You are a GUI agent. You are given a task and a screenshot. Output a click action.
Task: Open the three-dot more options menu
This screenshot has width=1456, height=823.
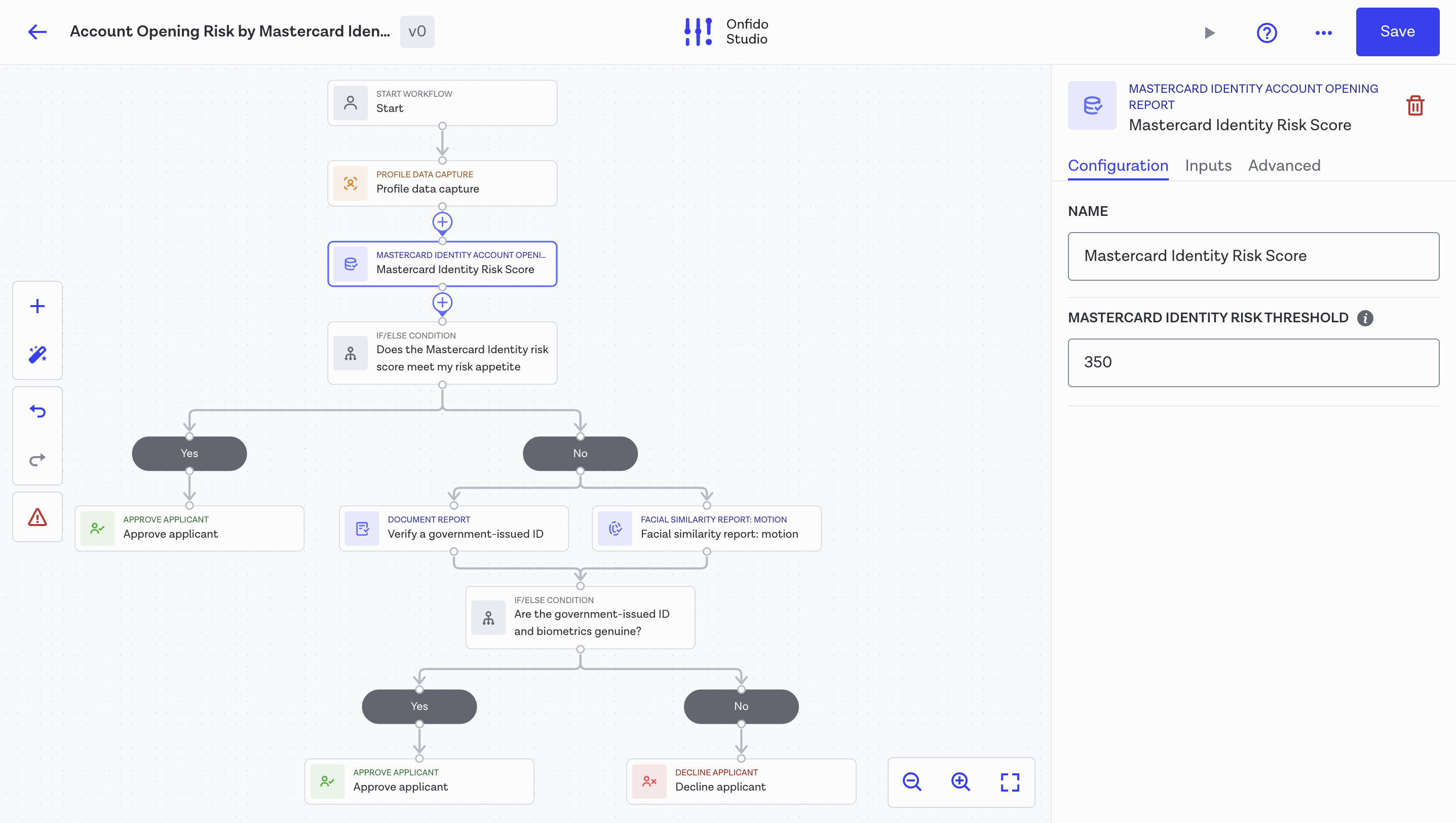coord(1323,32)
